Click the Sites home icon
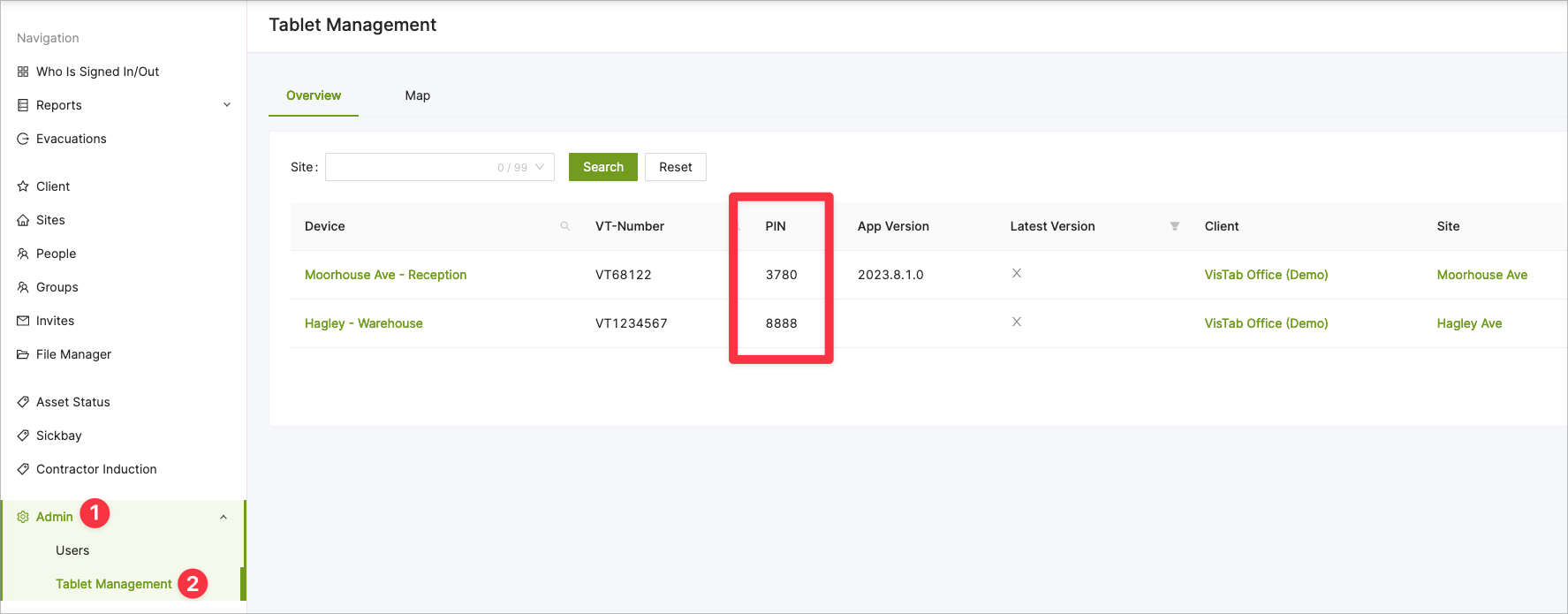The width and height of the screenshot is (1568, 614). (23, 220)
